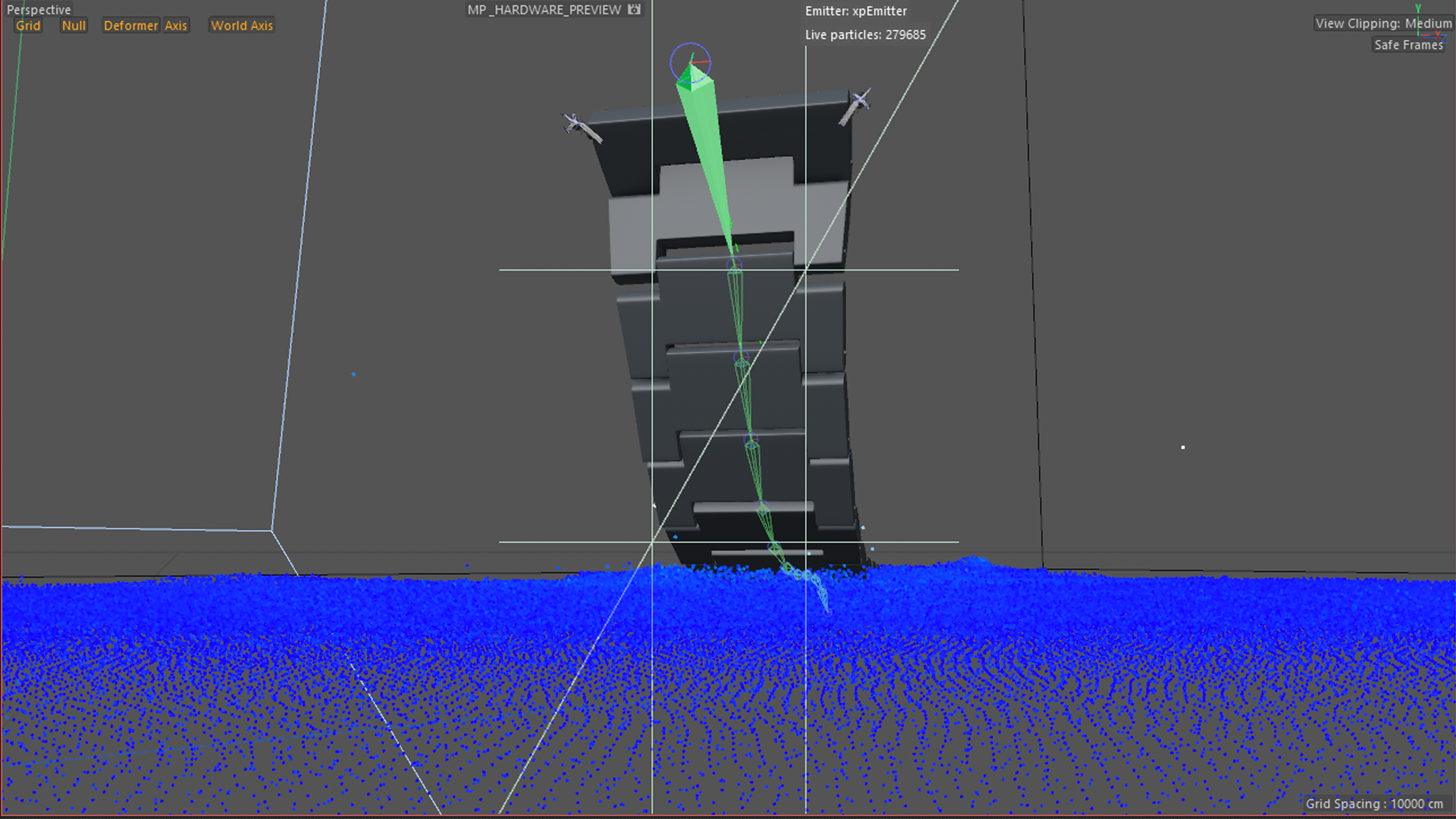Open the Perspective view label menu
Screen dimensions: 1456x819
[x=39, y=10]
